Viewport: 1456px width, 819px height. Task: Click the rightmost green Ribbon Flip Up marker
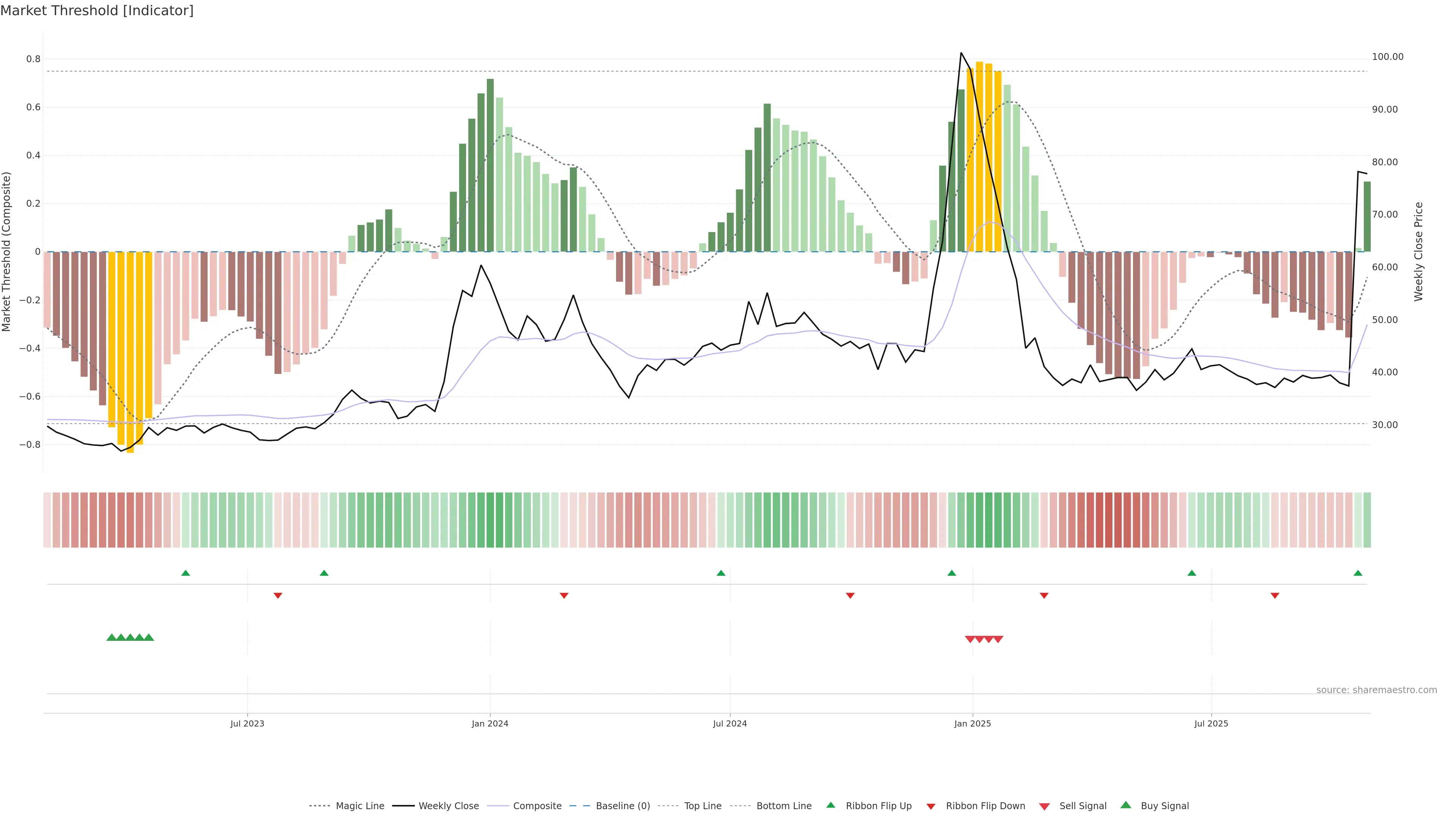(x=1358, y=573)
